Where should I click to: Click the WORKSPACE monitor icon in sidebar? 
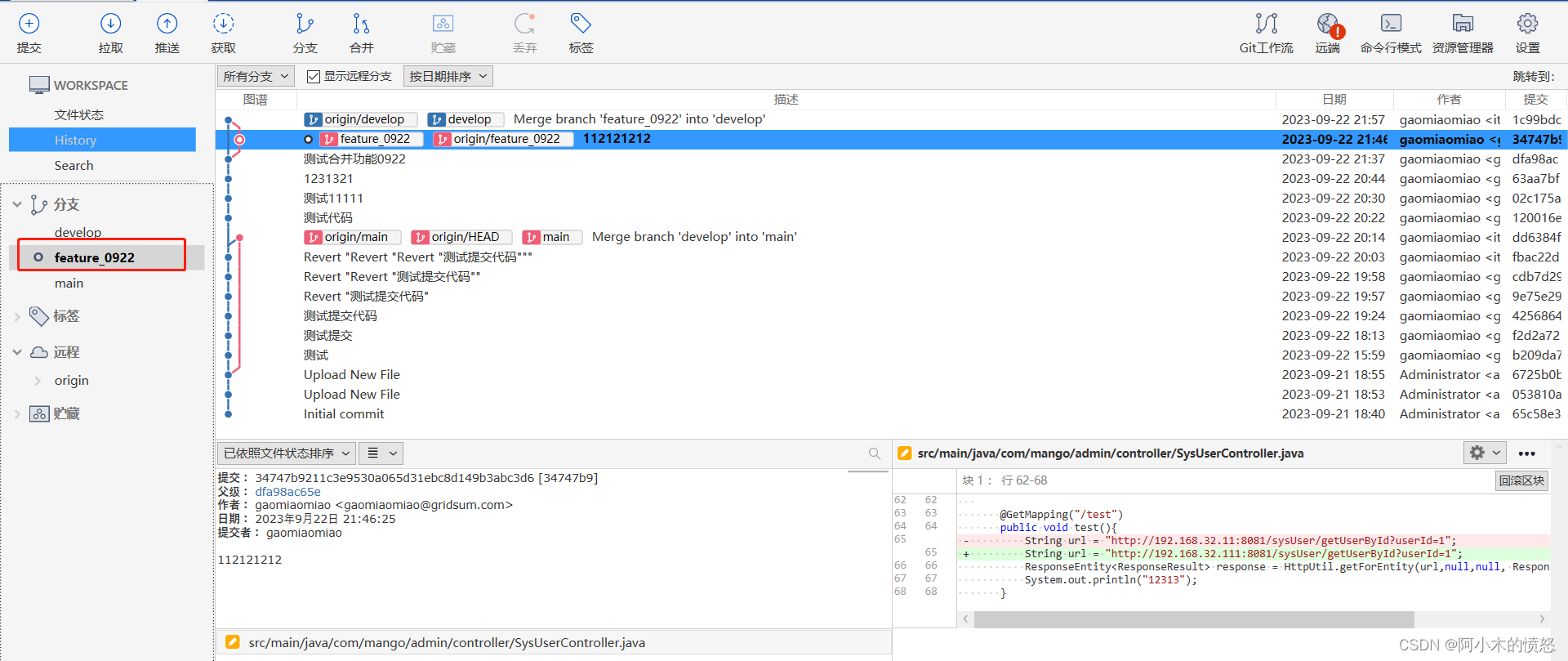tap(39, 85)
